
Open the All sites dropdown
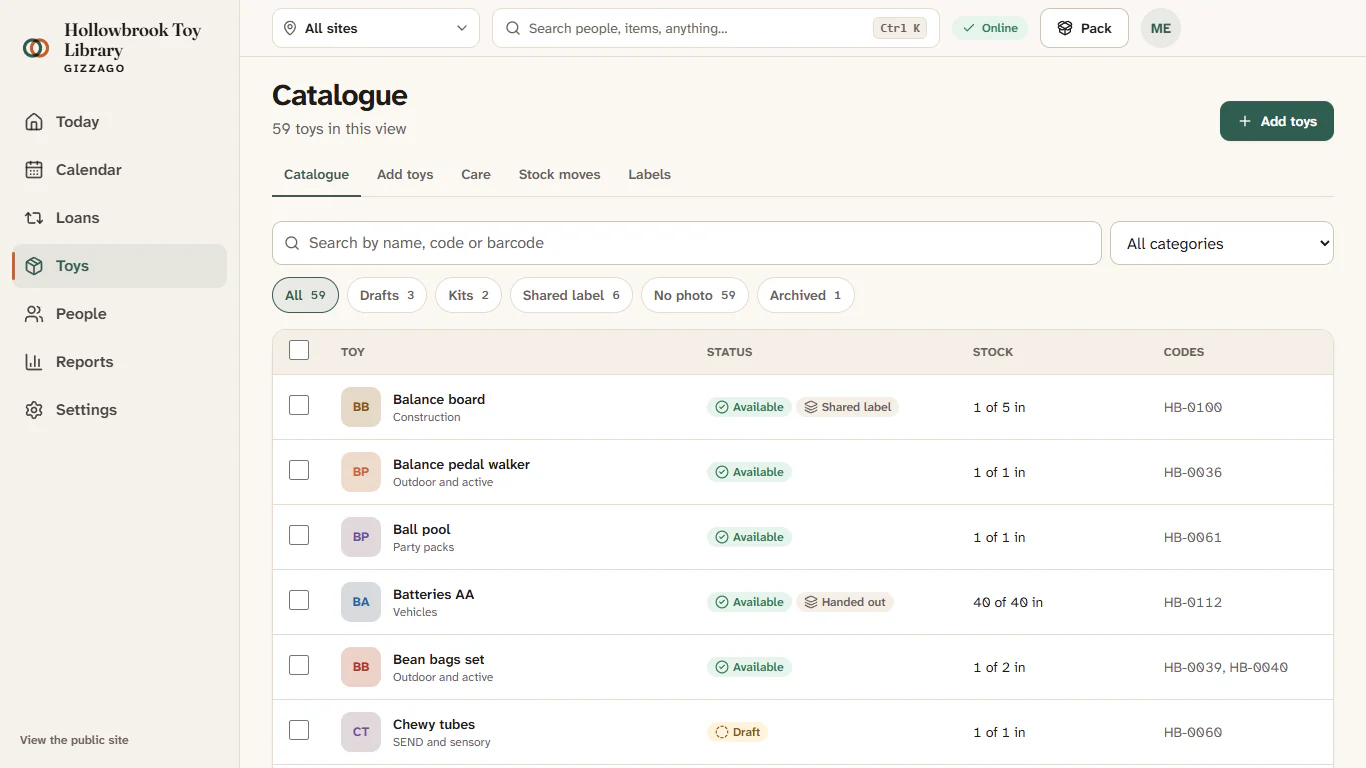(376, 28)
